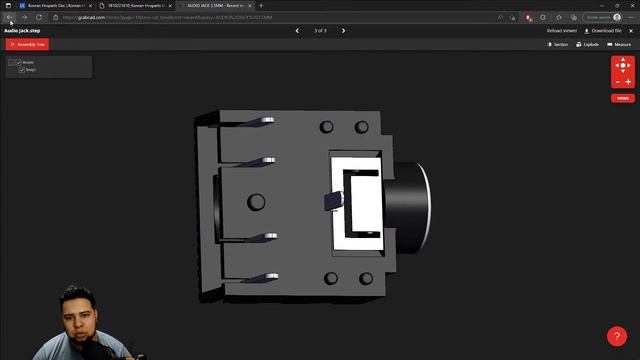
Task: Go to the previous file in the viewer
Action: tap(297, 31)
